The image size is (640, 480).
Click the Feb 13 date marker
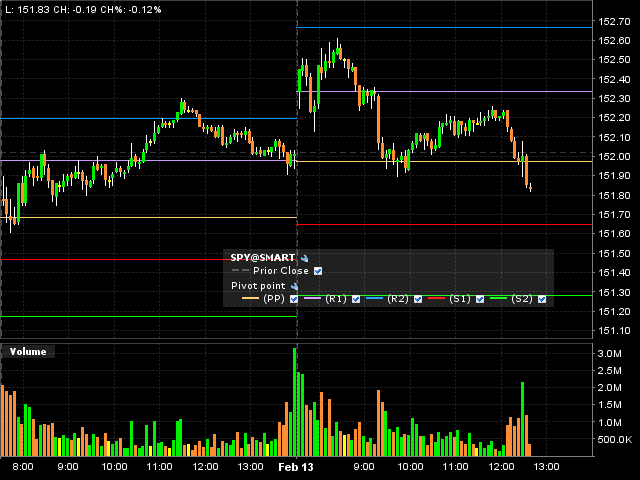(294, 467)
